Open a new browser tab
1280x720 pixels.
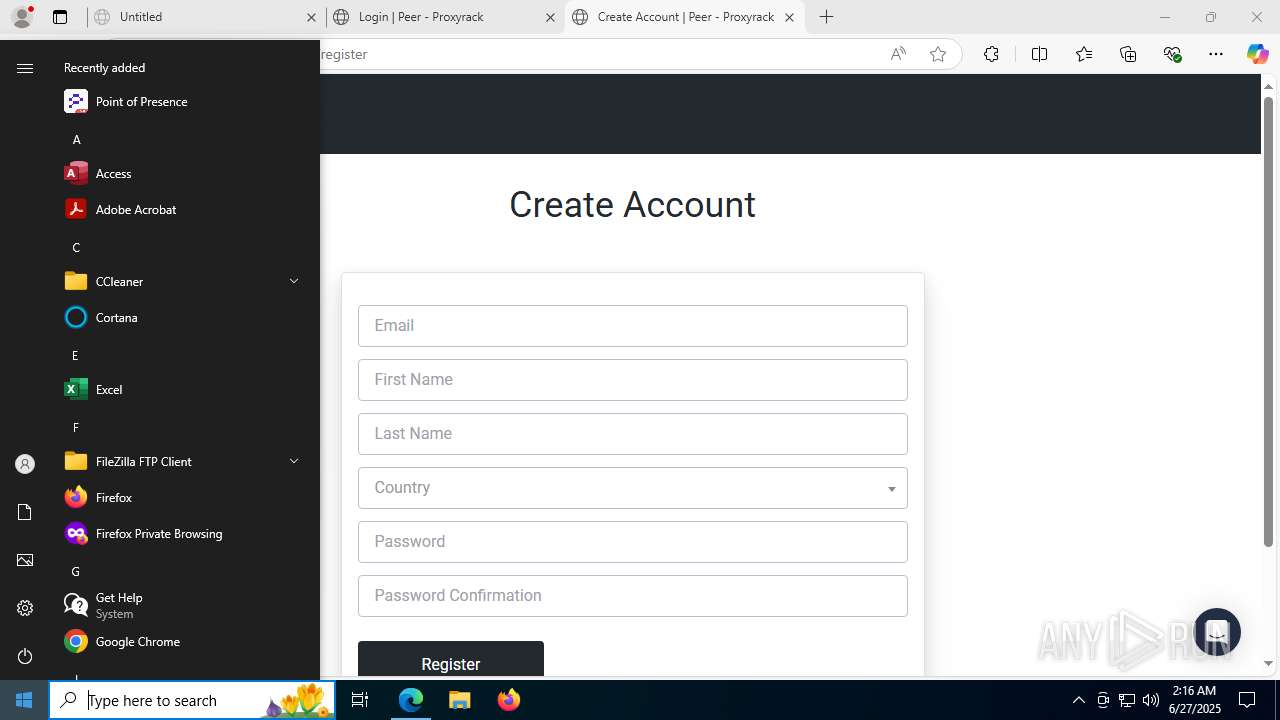click(x=826, y=17)
